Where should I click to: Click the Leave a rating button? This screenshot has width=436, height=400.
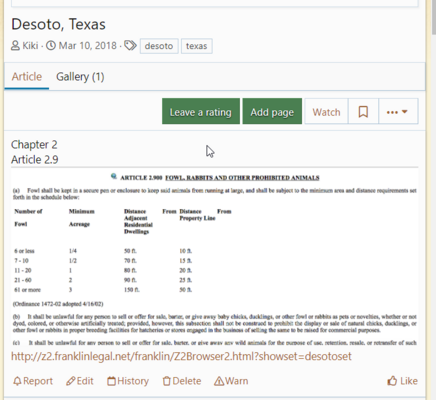201,112
